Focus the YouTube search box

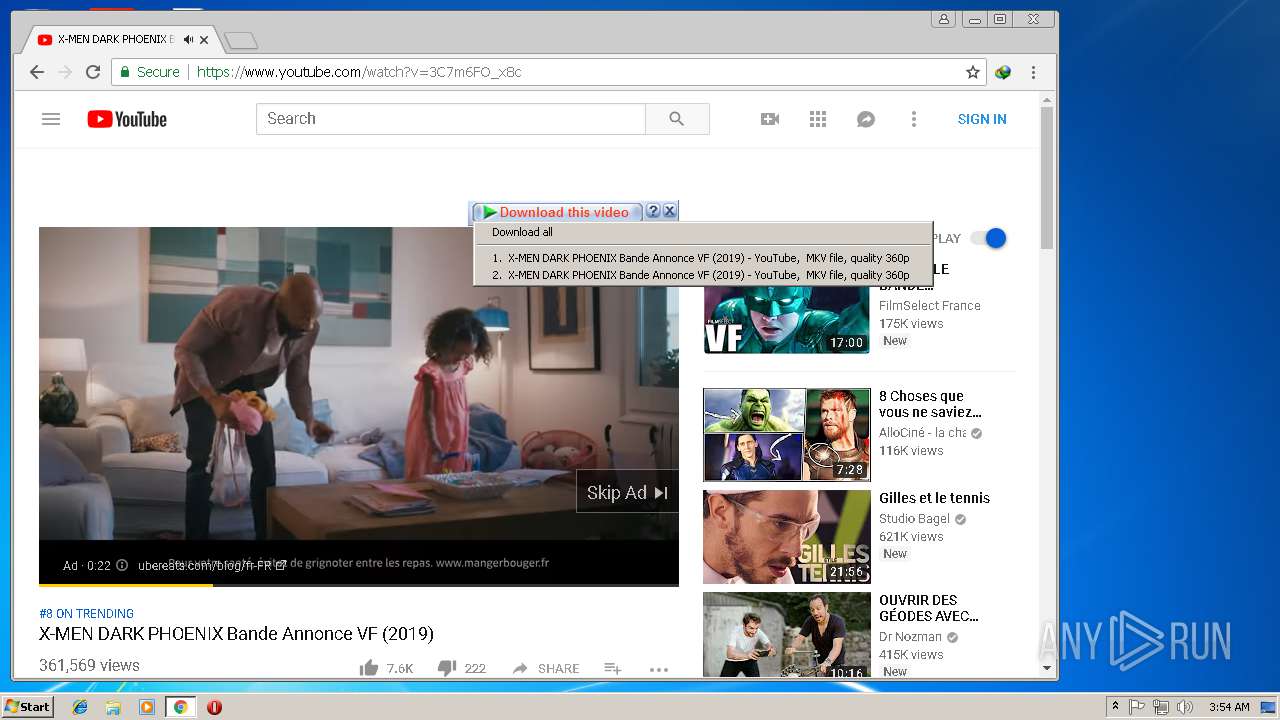[451, 119]
